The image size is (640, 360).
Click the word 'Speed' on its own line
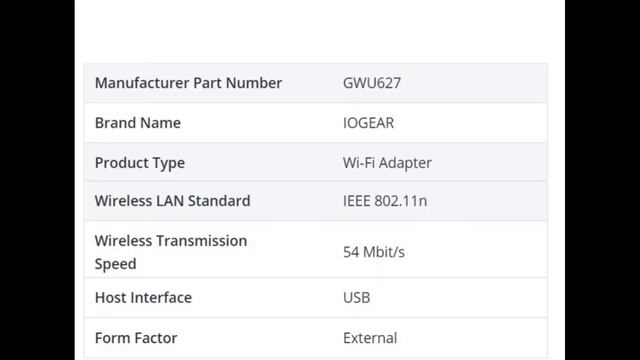coord(116,264)
